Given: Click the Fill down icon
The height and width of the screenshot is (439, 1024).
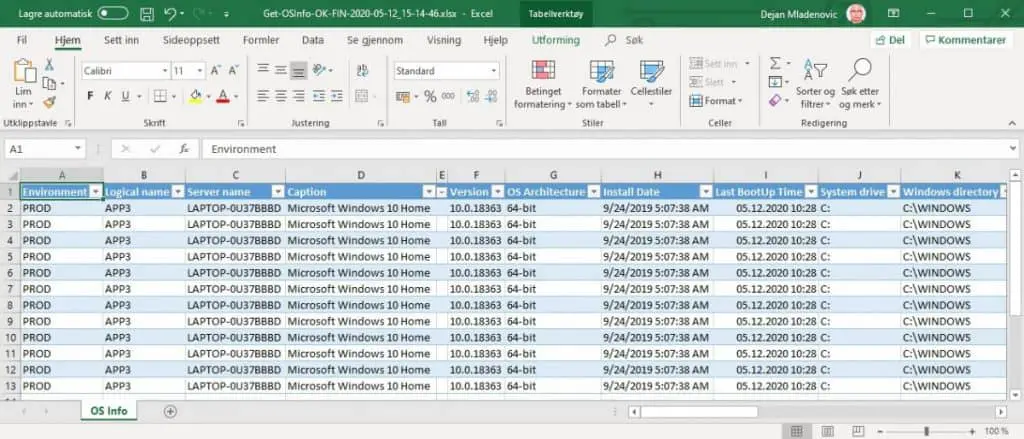Looking at the screenshot, I should 775,82.
